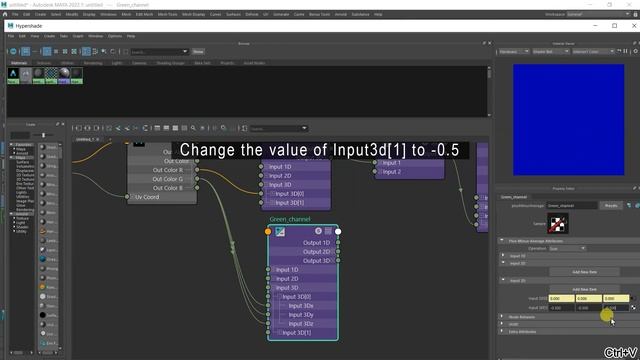Open the Shader Ball dropdown in Material Viewer
This screenshot has height=360, width=640.
(551, 51)
